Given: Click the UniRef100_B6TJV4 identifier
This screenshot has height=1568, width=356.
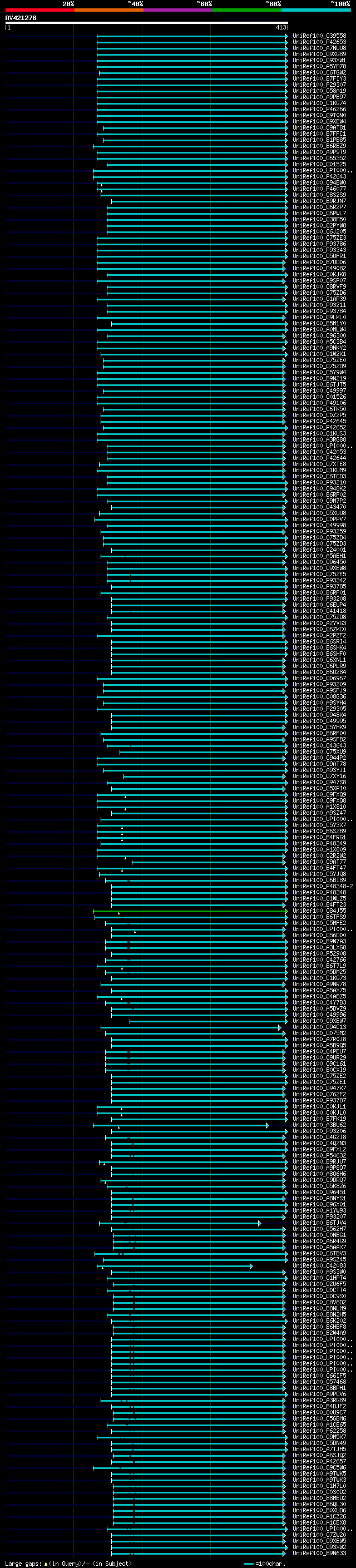Looking at the screenshot, I should (319, 1224).
